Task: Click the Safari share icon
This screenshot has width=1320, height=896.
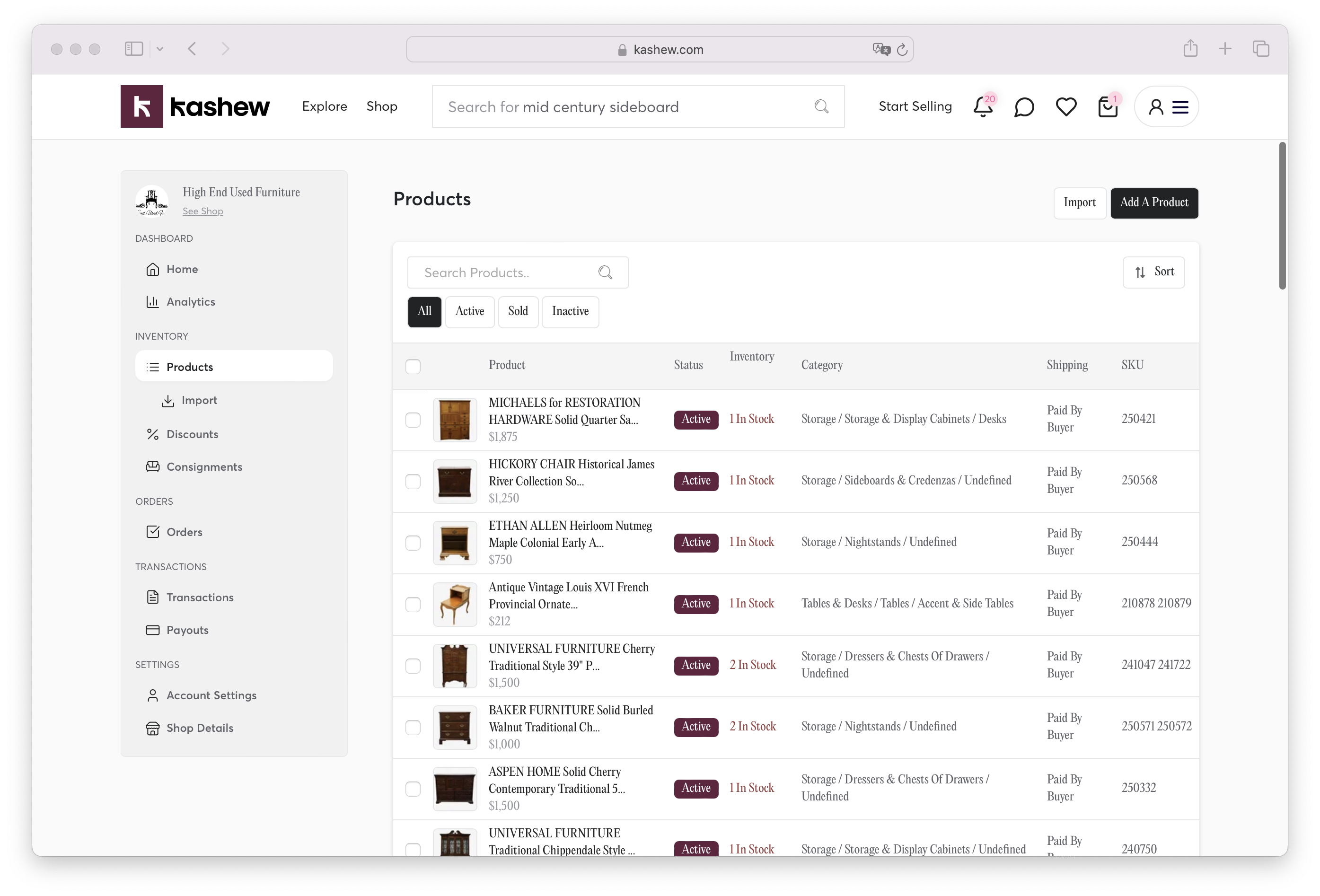Action: 1190,49
